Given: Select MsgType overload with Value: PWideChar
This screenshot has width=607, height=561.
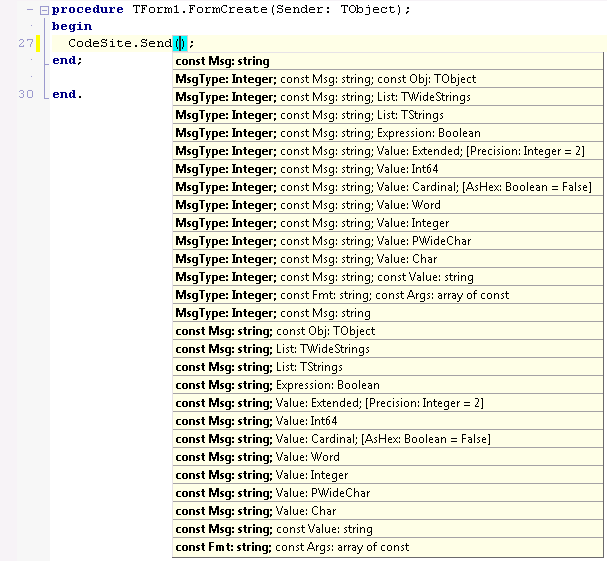Looking at the screenshot, I should (388, 241).
